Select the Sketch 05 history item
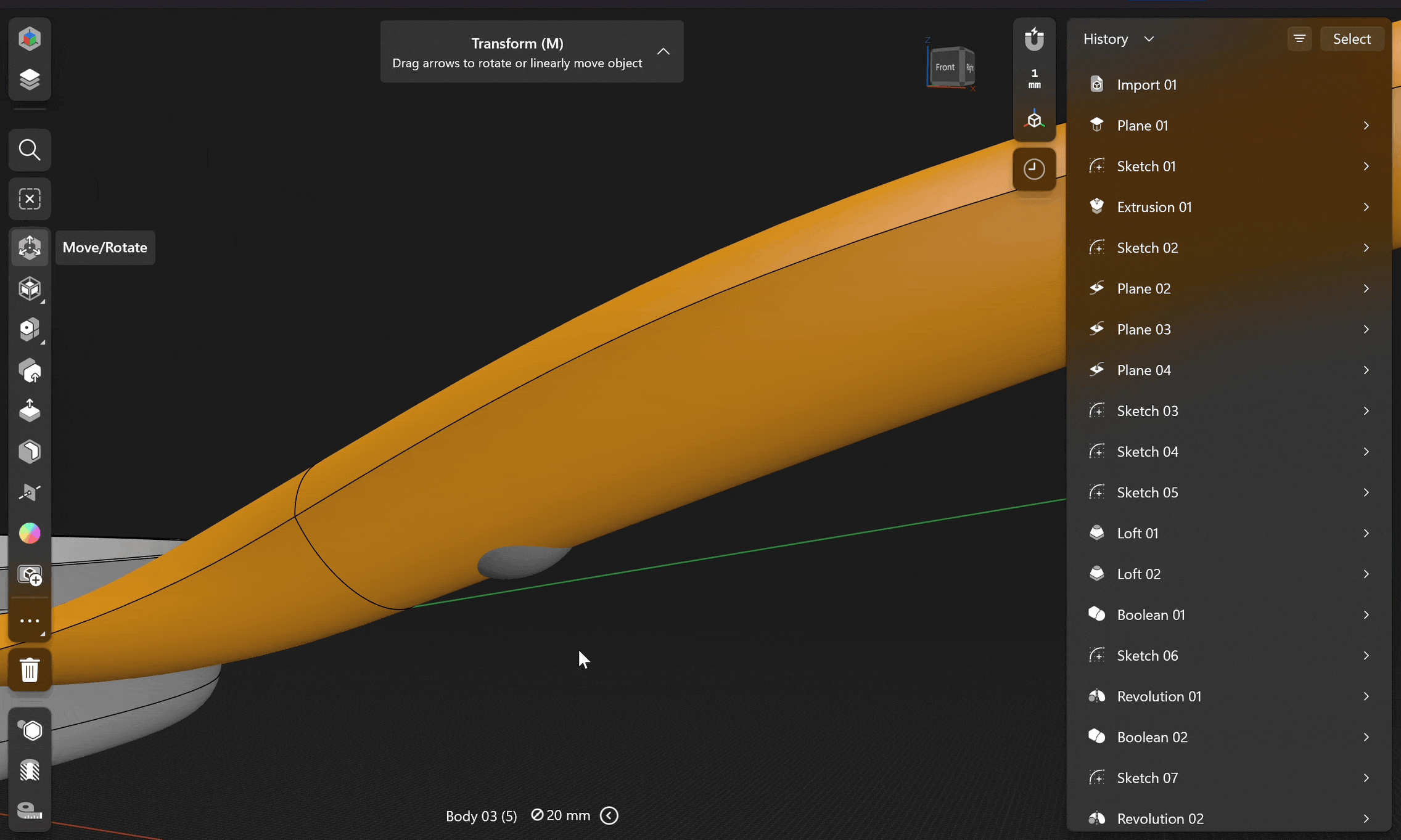Image resolution: width=1401 pixels, height=840 pixels. pyautogui.click(x=1229, y=492)
